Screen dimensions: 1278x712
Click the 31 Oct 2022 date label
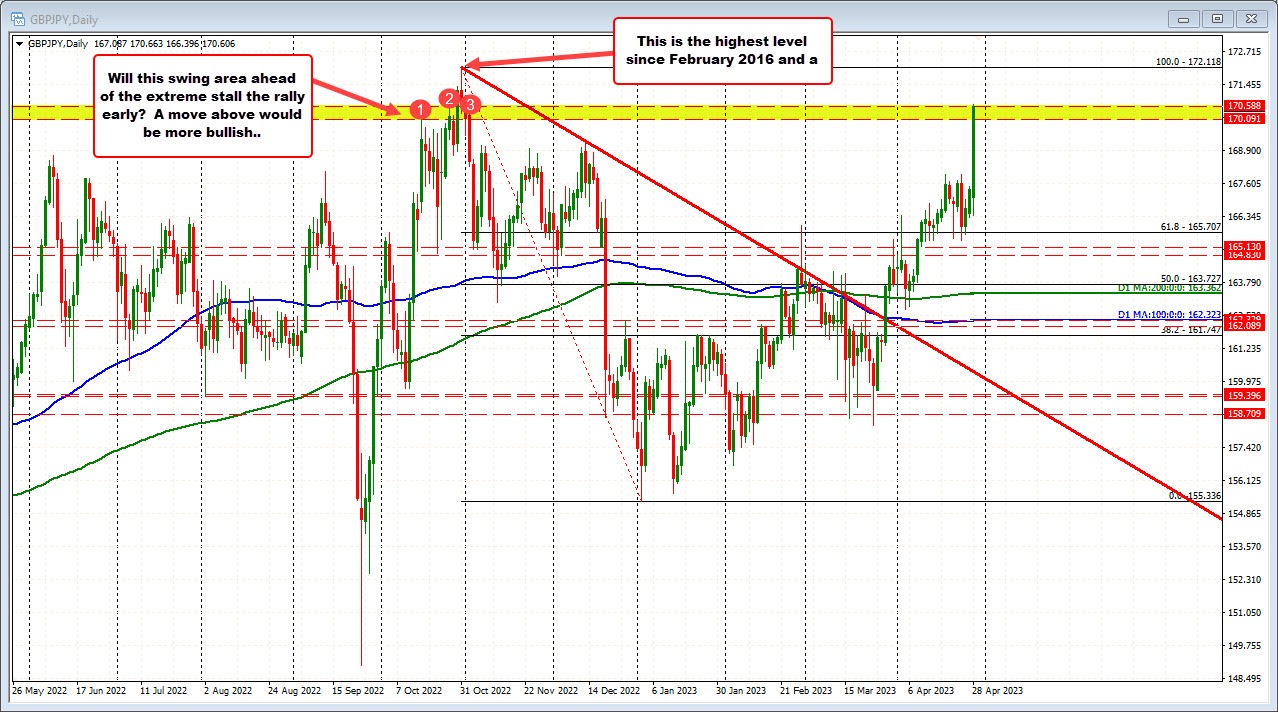point(486,690)
